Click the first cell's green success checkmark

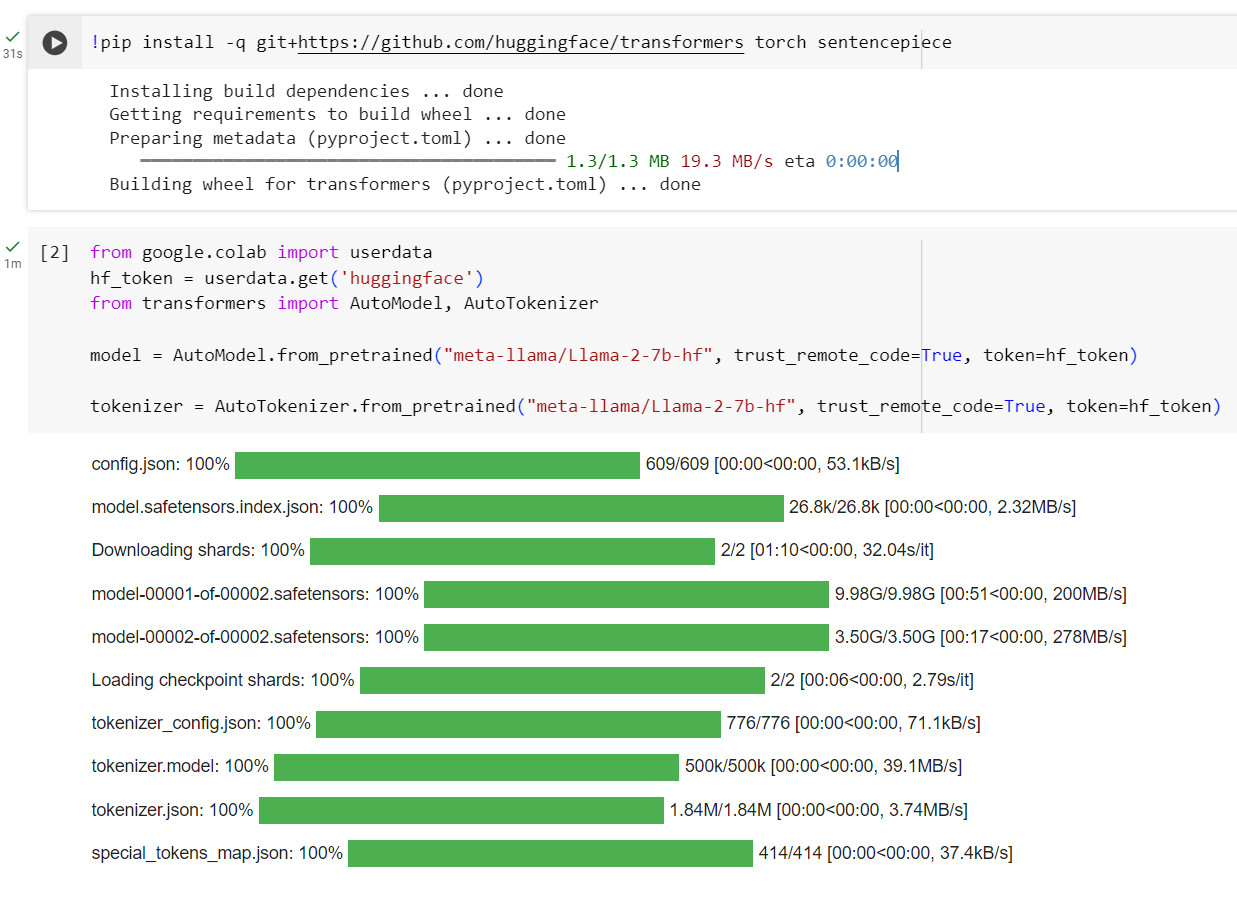click(x=12, y=36)
